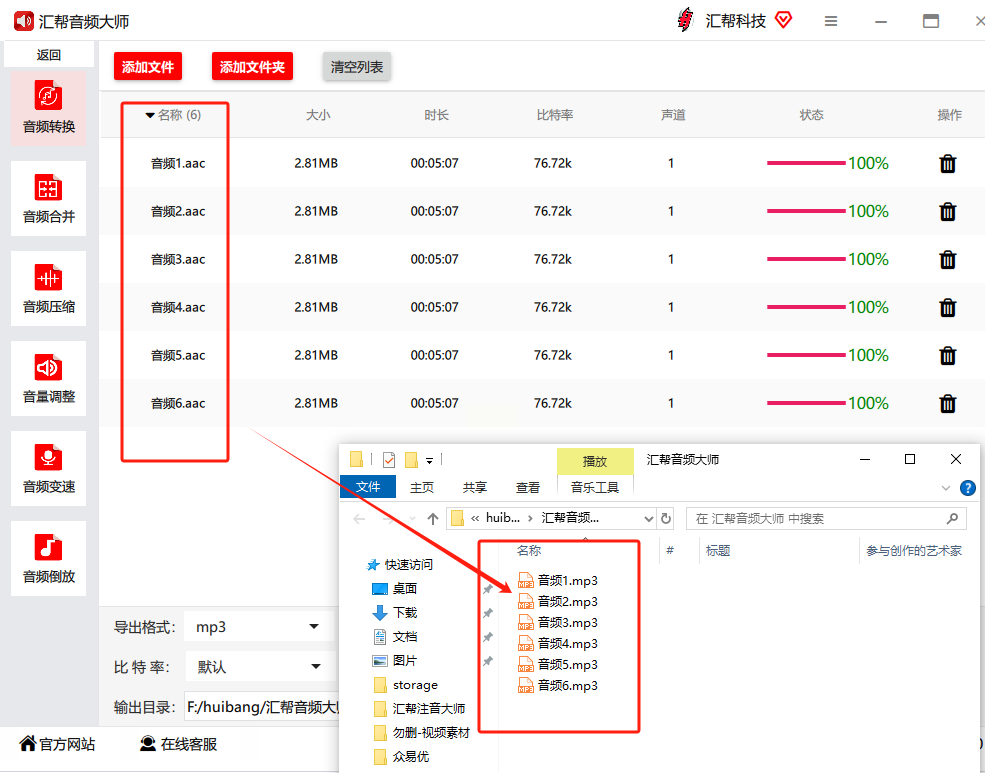Viewport: 985px width, 773px height.
Task: Open the 查看 ribbon tab
Action: click(x=528, y=487)
